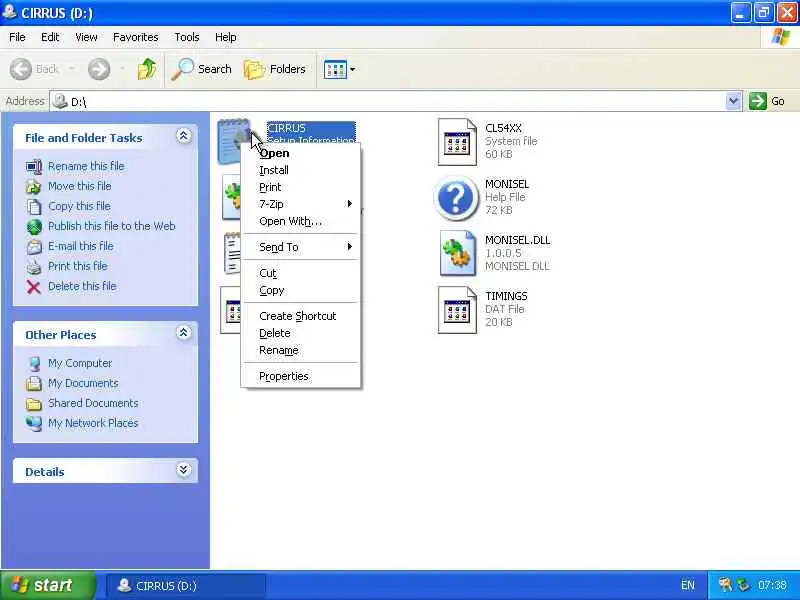Viewport: 800px width, 600px height.
Task: Expand the 7-Zip submenu
Action: tap(301, 204)
